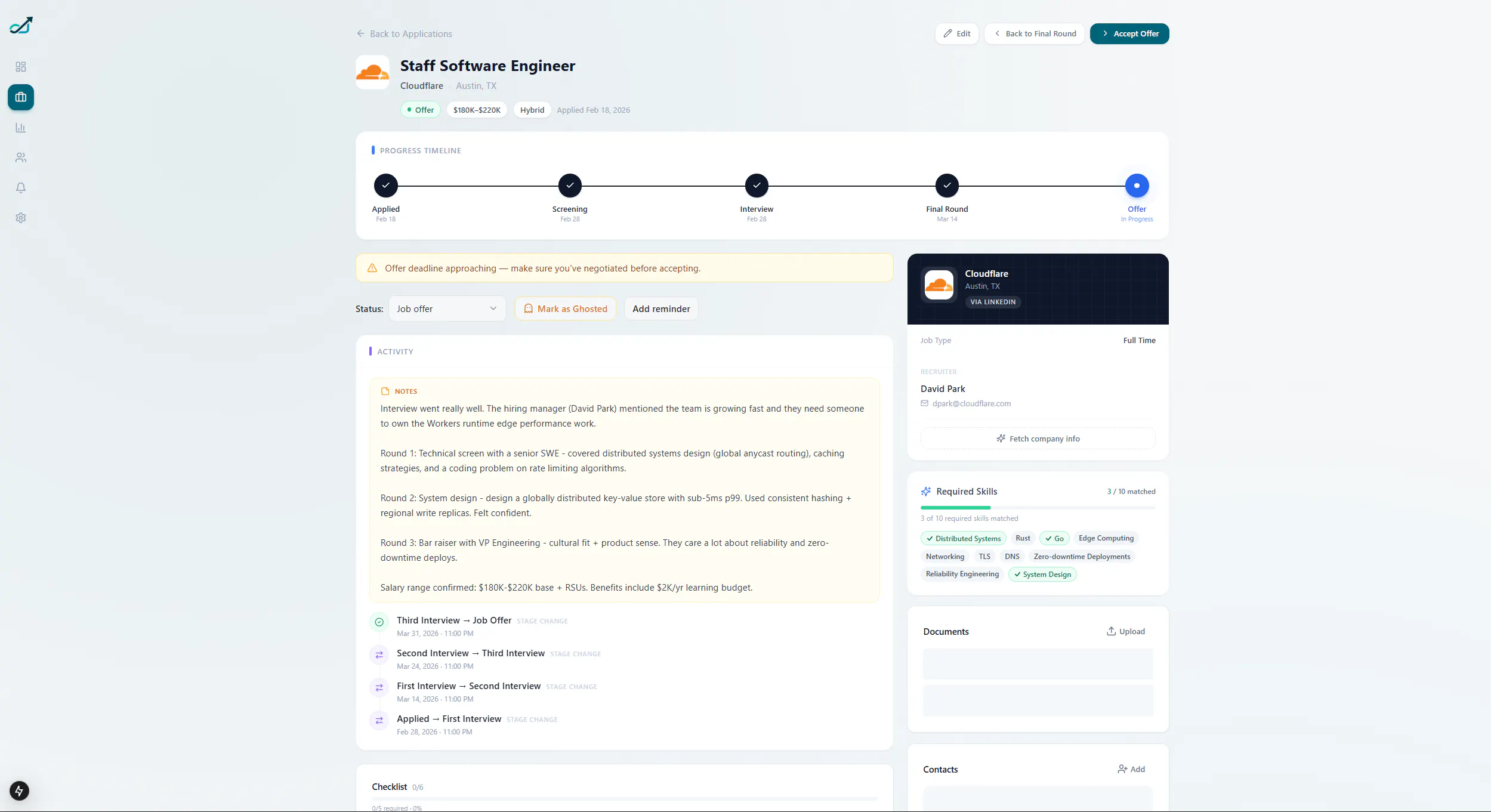1491x812 pixels.
Task: Click the Accept Offer button
Action: [x=1129, y=34]
